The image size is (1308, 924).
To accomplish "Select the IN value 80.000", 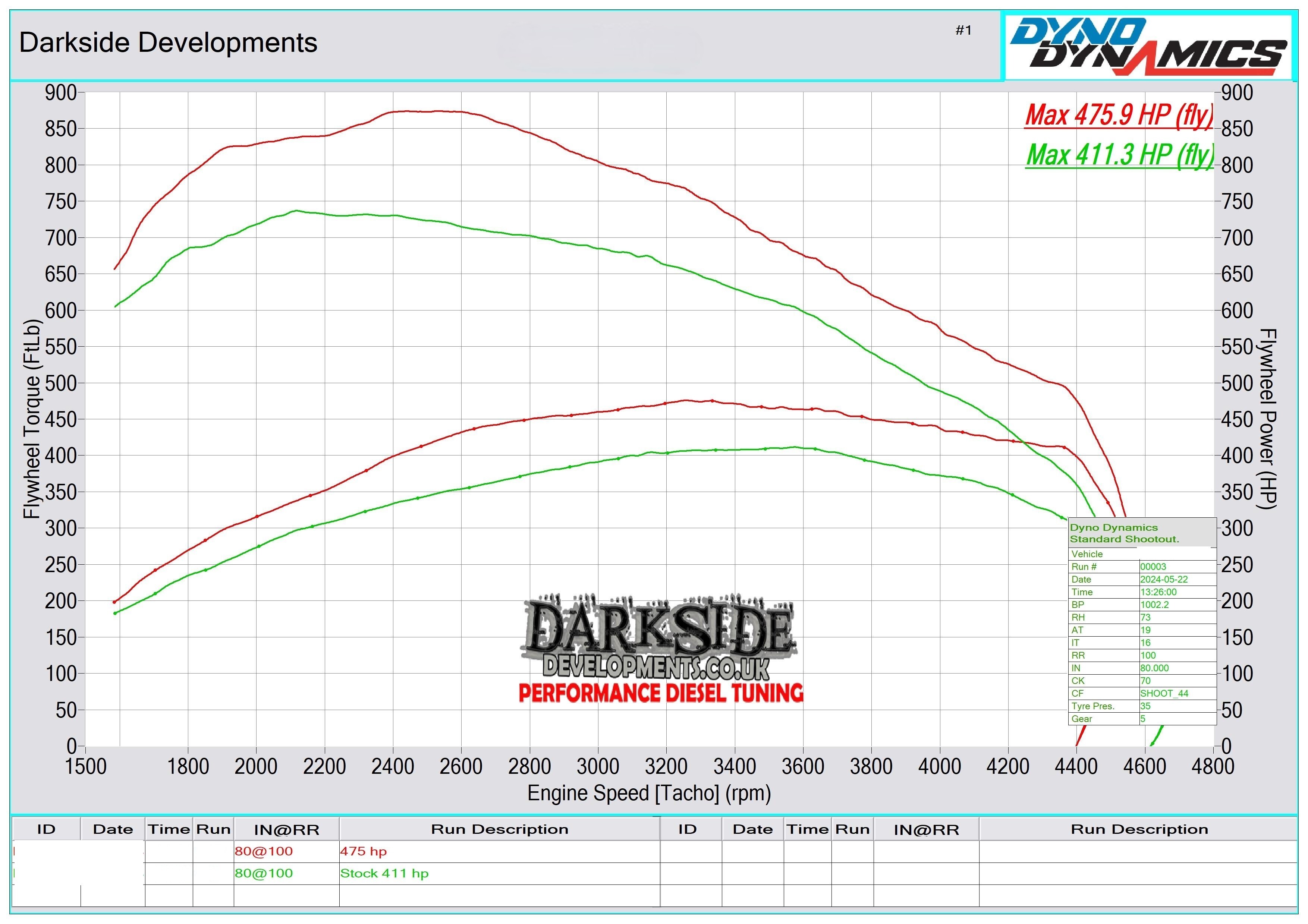I will coord(1154,668).
